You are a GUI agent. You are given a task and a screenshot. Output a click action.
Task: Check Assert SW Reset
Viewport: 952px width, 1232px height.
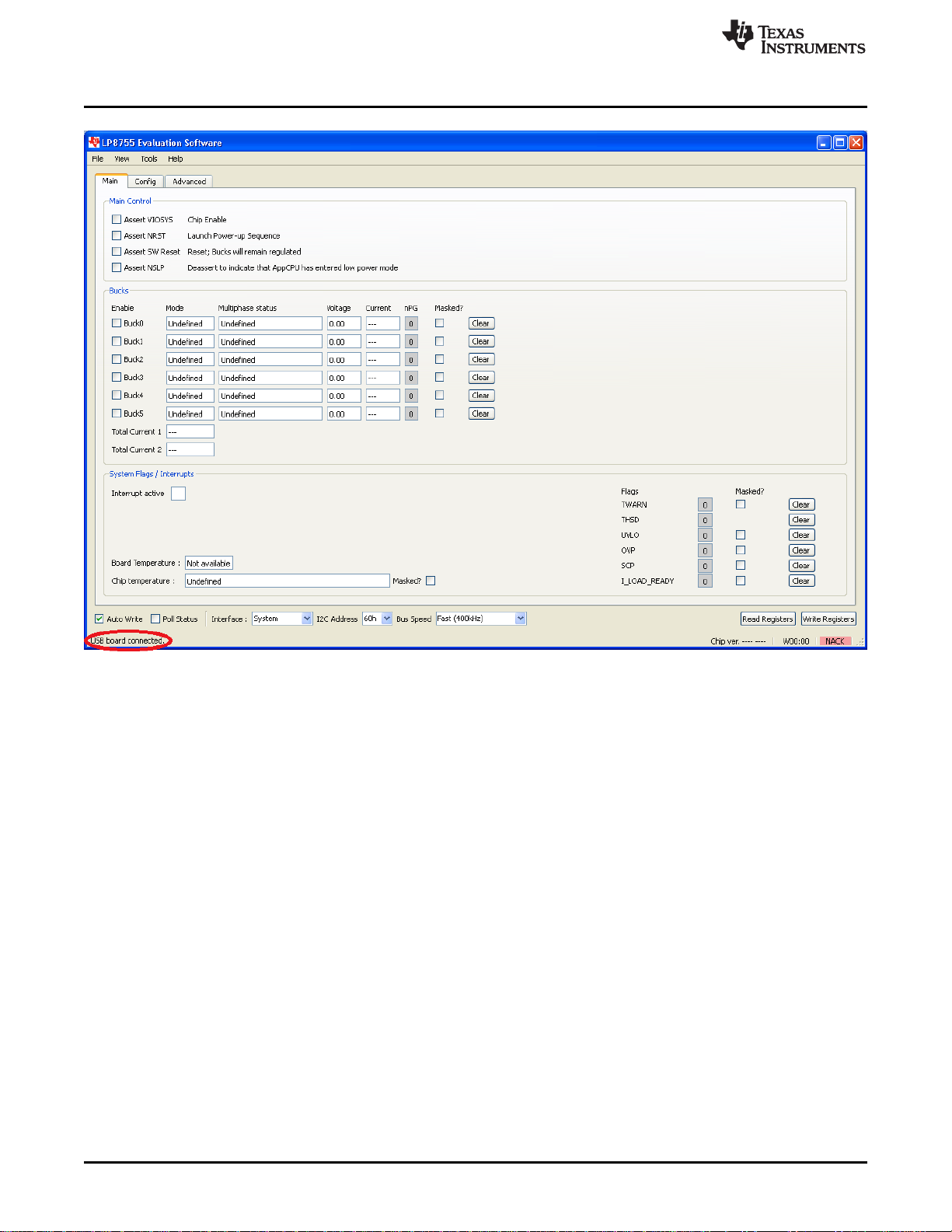coord(117,251)
